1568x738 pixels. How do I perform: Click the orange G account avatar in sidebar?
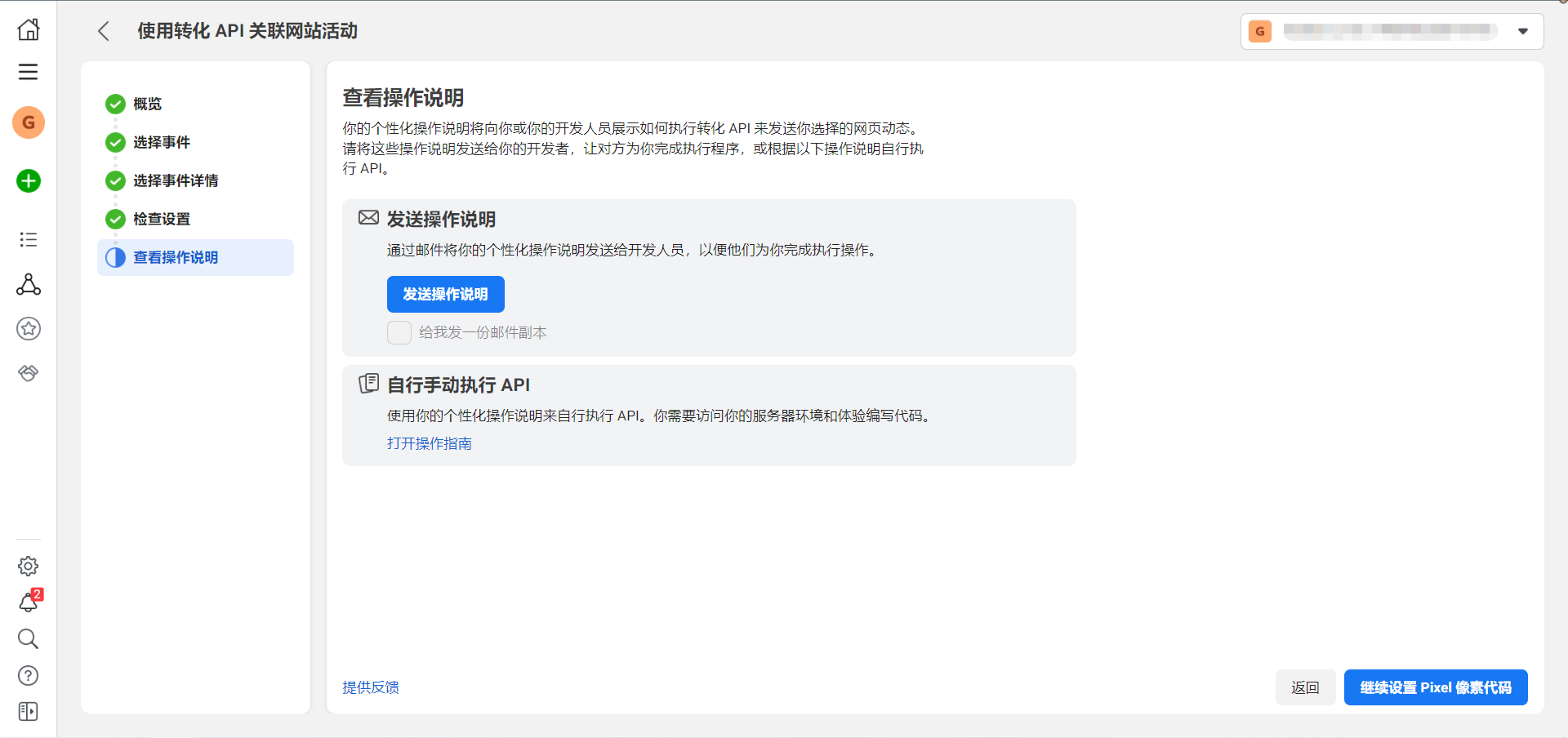coord(29,122)
